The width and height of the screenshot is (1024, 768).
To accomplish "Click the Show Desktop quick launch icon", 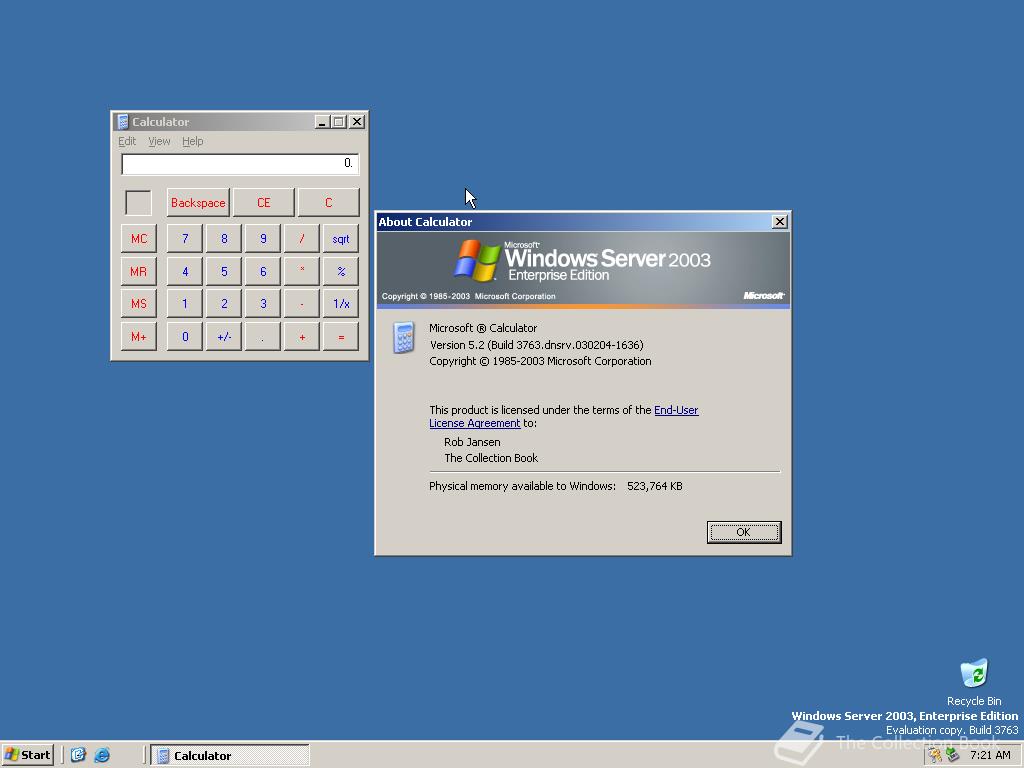I will pyautogui.click(x=78, y=755).
